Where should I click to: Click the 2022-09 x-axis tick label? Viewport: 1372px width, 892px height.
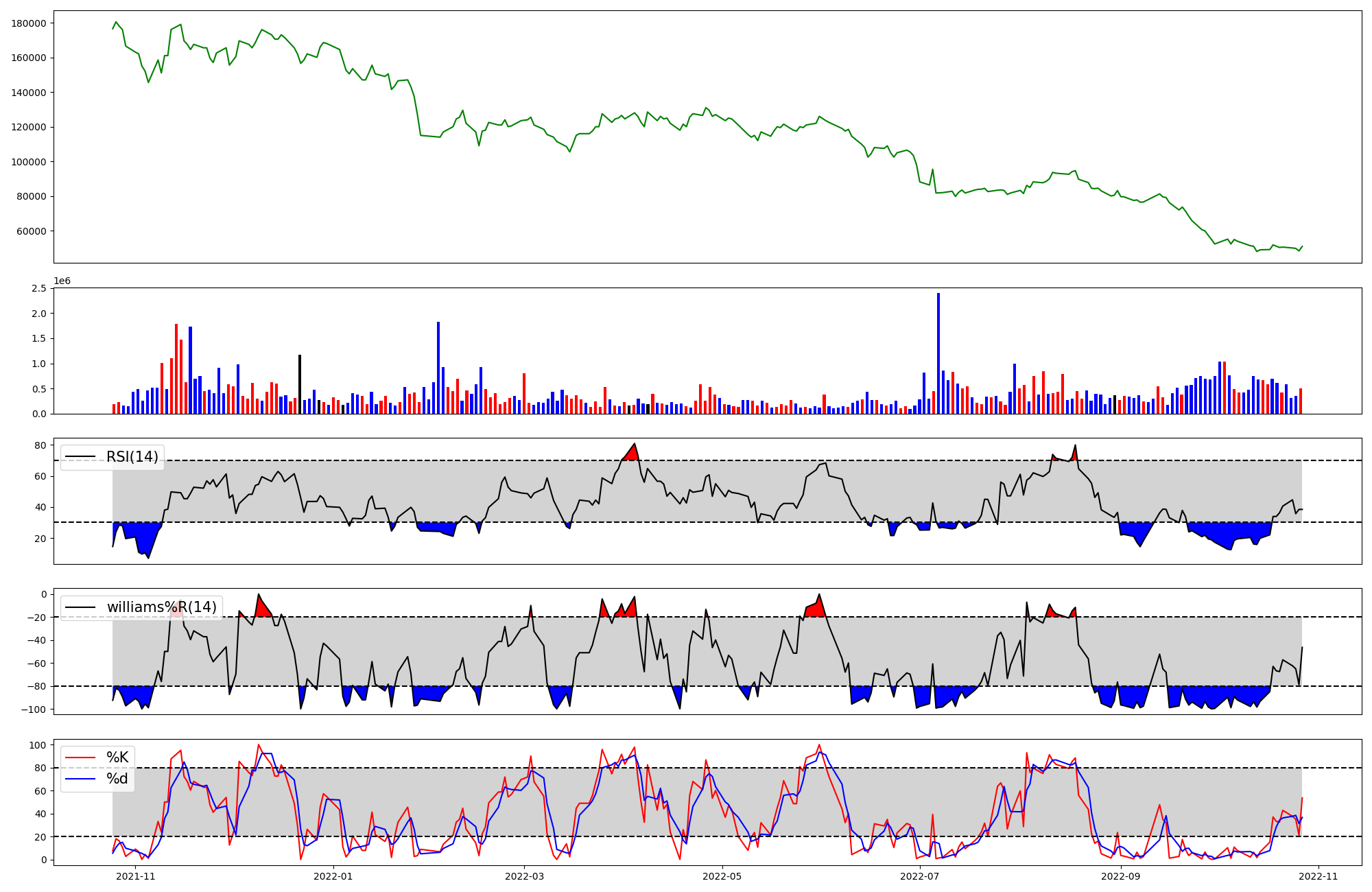(x=1121, y=876)
